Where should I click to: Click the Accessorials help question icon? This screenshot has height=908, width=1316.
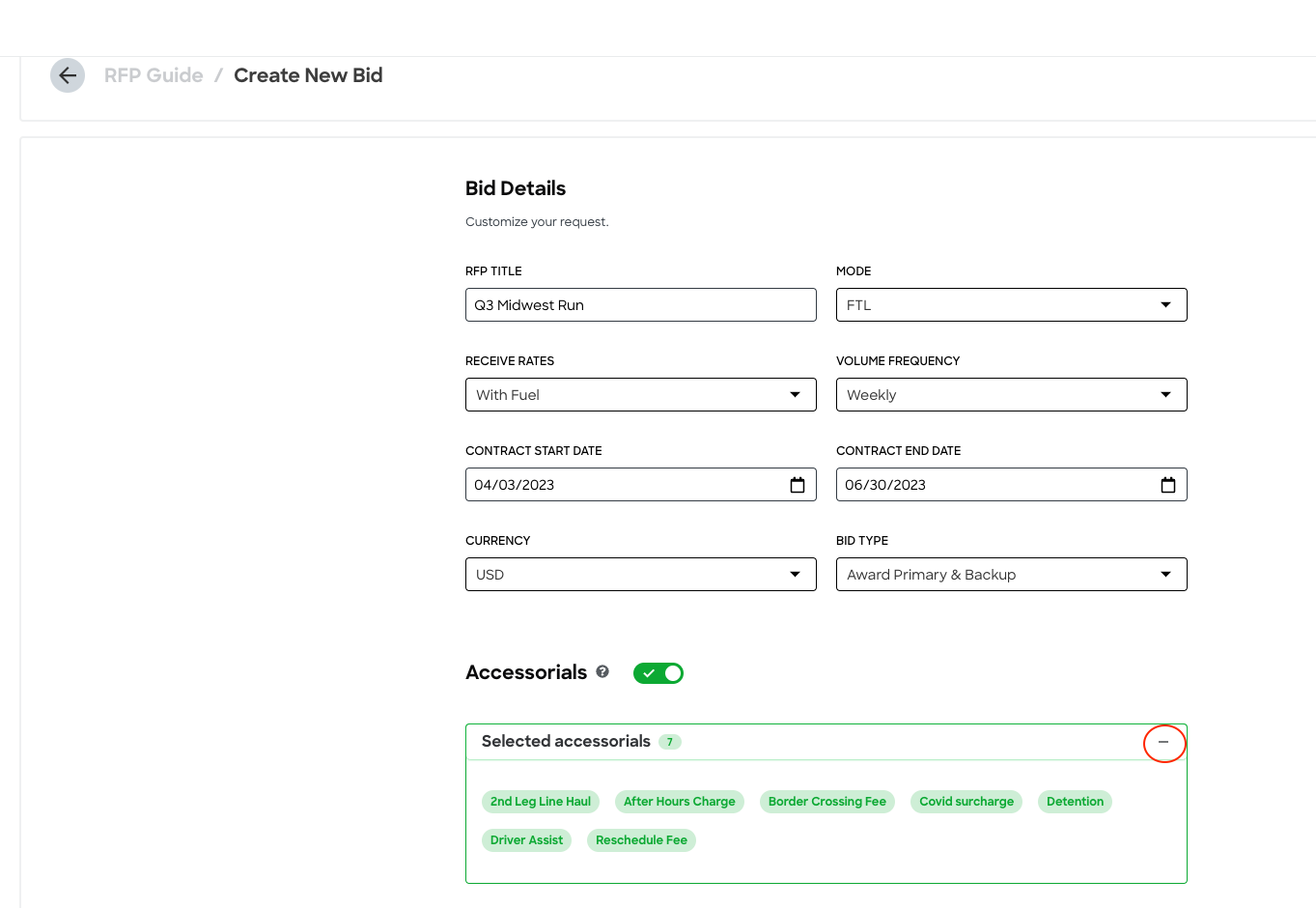(602, 672)
